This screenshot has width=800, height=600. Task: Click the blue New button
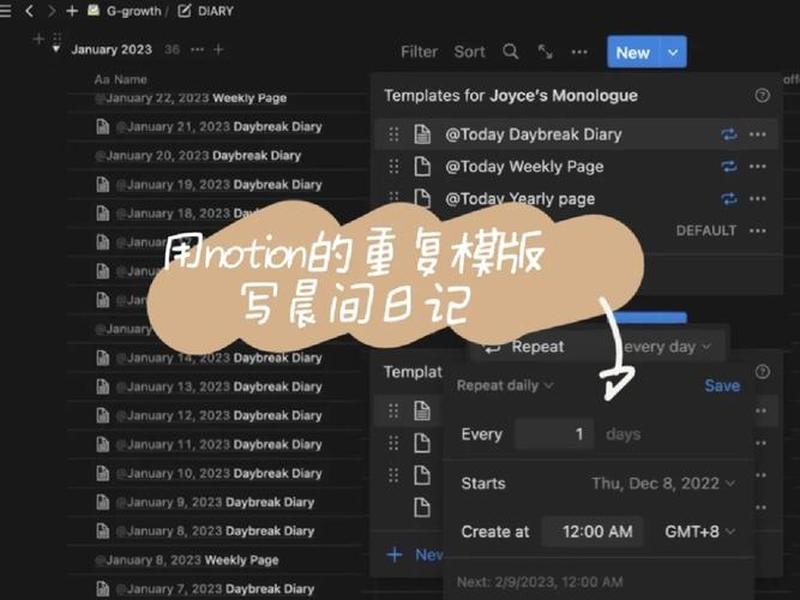[633, 52]
